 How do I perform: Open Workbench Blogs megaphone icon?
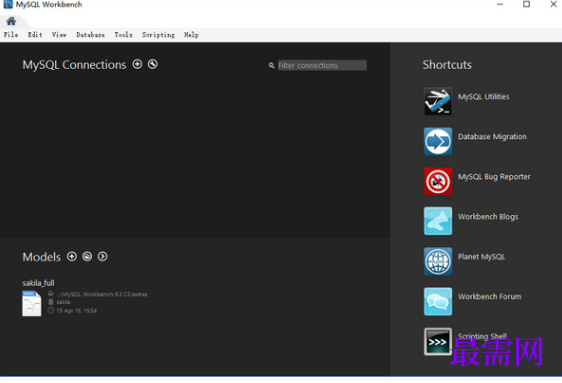pyautogui.click(x=438, y=221)
